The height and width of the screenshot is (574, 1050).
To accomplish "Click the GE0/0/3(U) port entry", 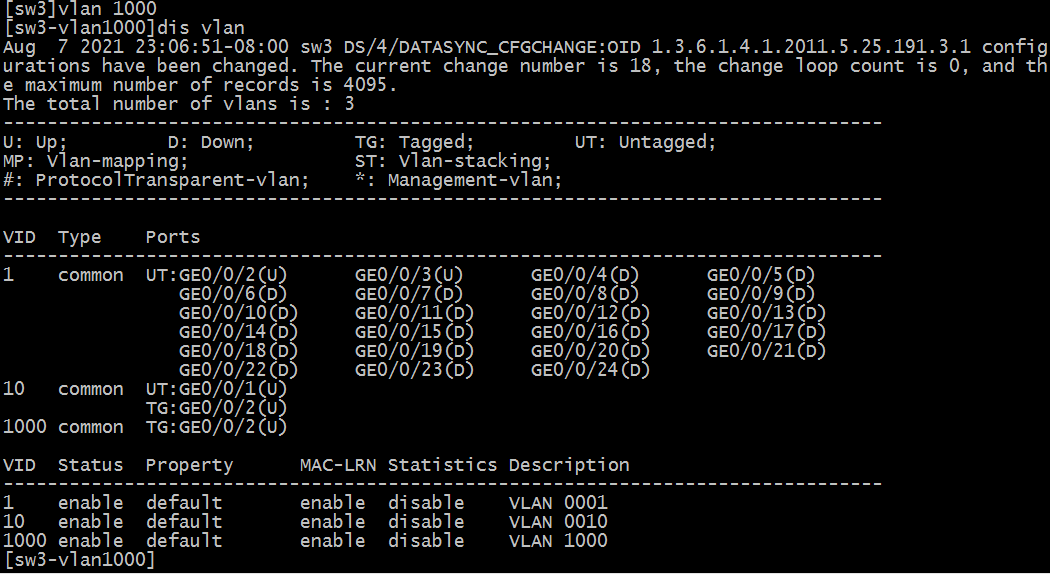I will click(409, 275).
